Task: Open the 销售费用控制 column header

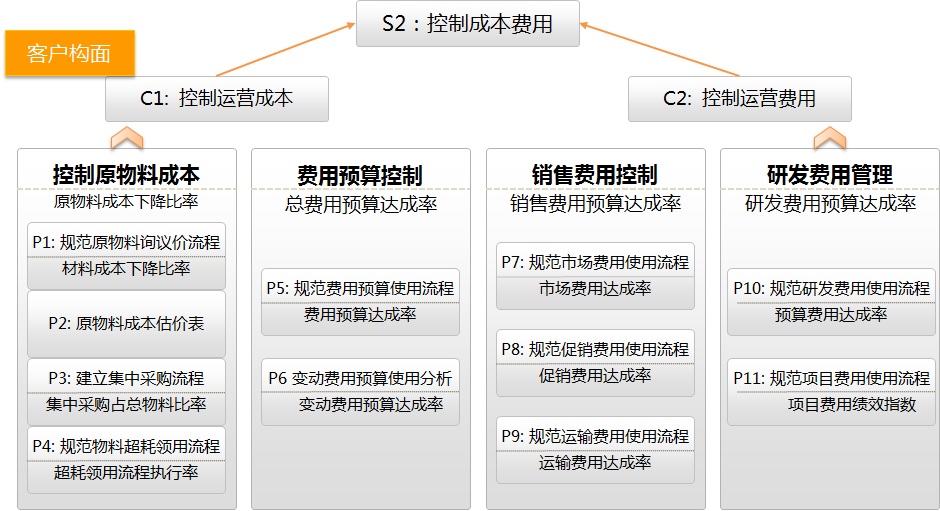Action: point(595,175)
